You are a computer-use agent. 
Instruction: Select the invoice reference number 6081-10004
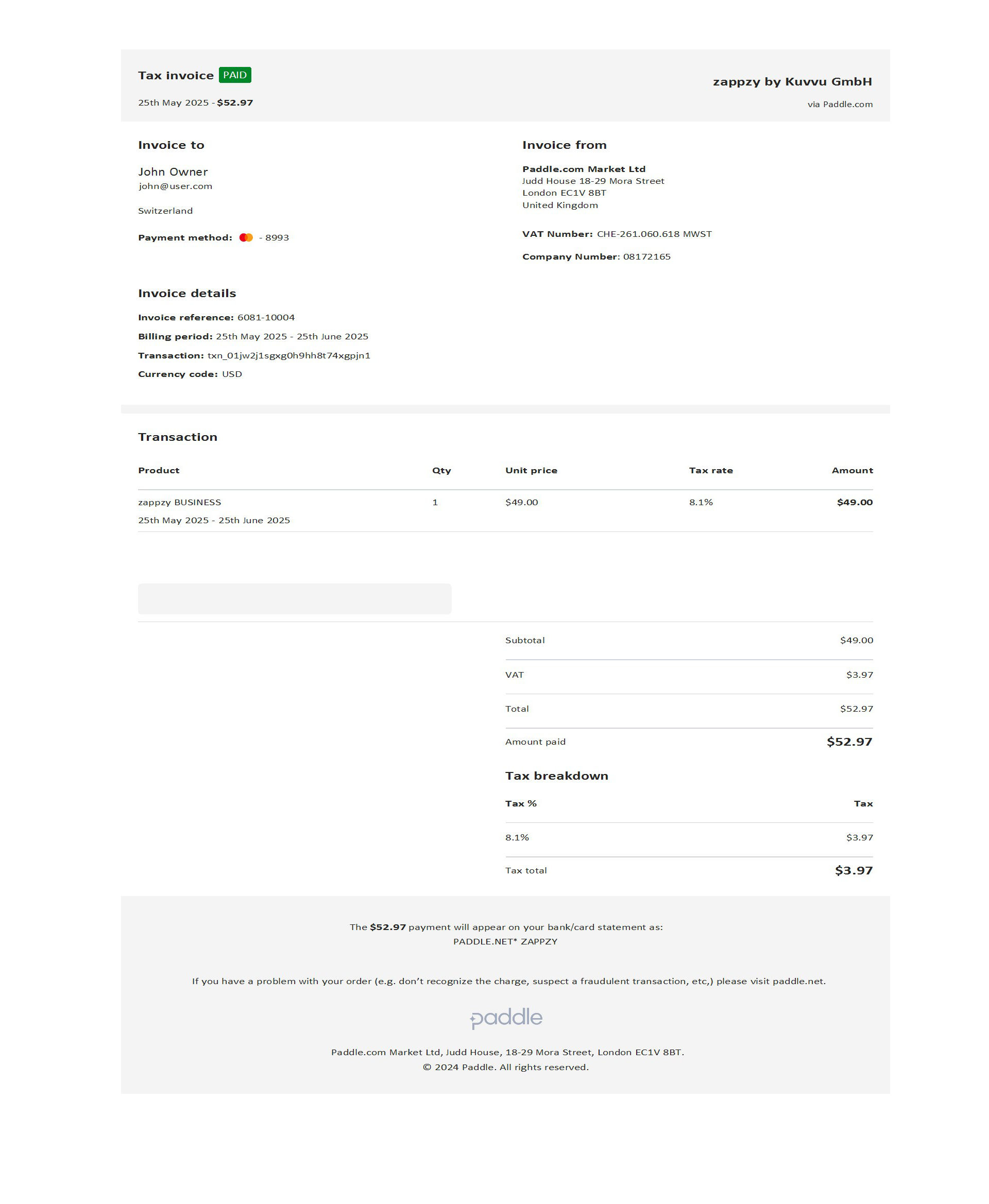[x=266, y=317]
